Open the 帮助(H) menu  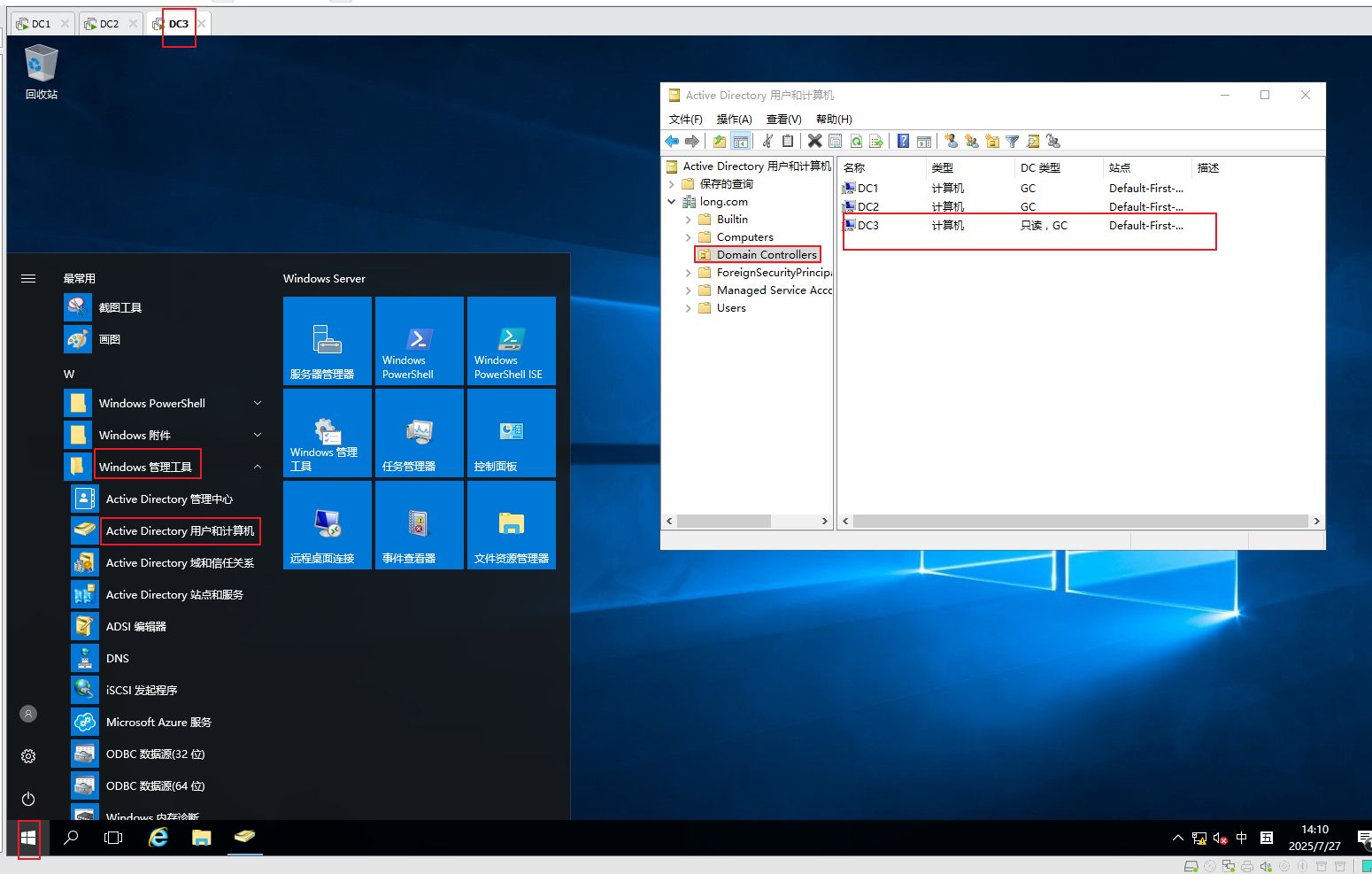click(x=834, y=119)
